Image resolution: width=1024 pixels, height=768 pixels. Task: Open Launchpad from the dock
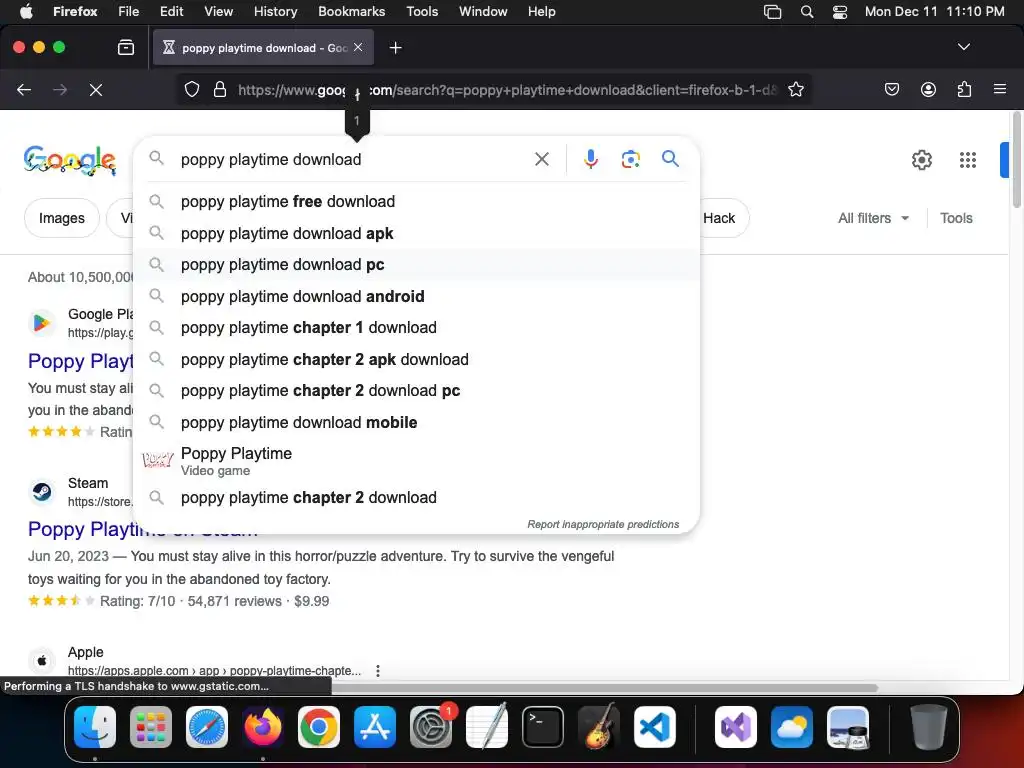pyautogui.click(x=151, y=727)
